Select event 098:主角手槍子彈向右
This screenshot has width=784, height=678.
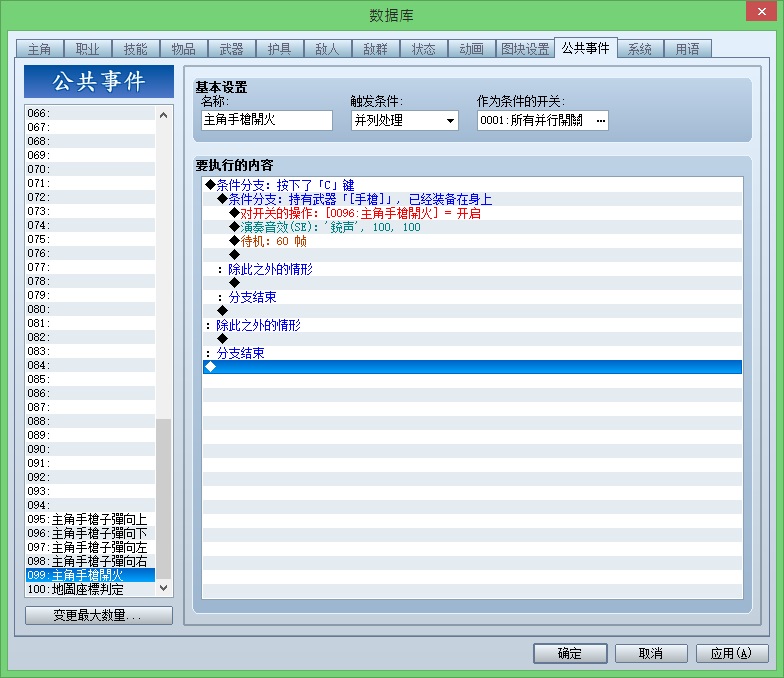pyautogui.click(x=90, y=561)
